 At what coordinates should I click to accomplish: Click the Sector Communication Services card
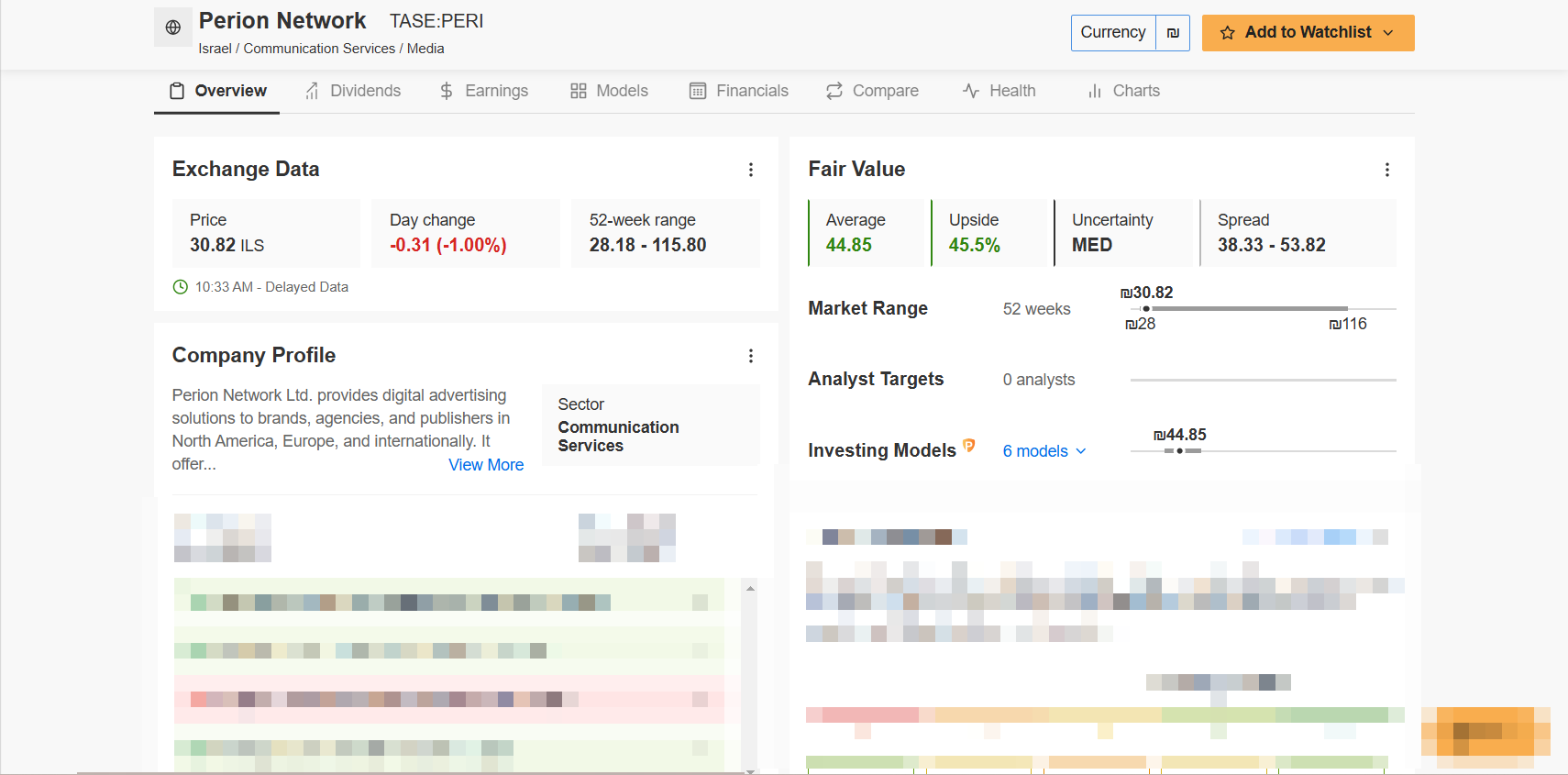[x=650, y=425]
